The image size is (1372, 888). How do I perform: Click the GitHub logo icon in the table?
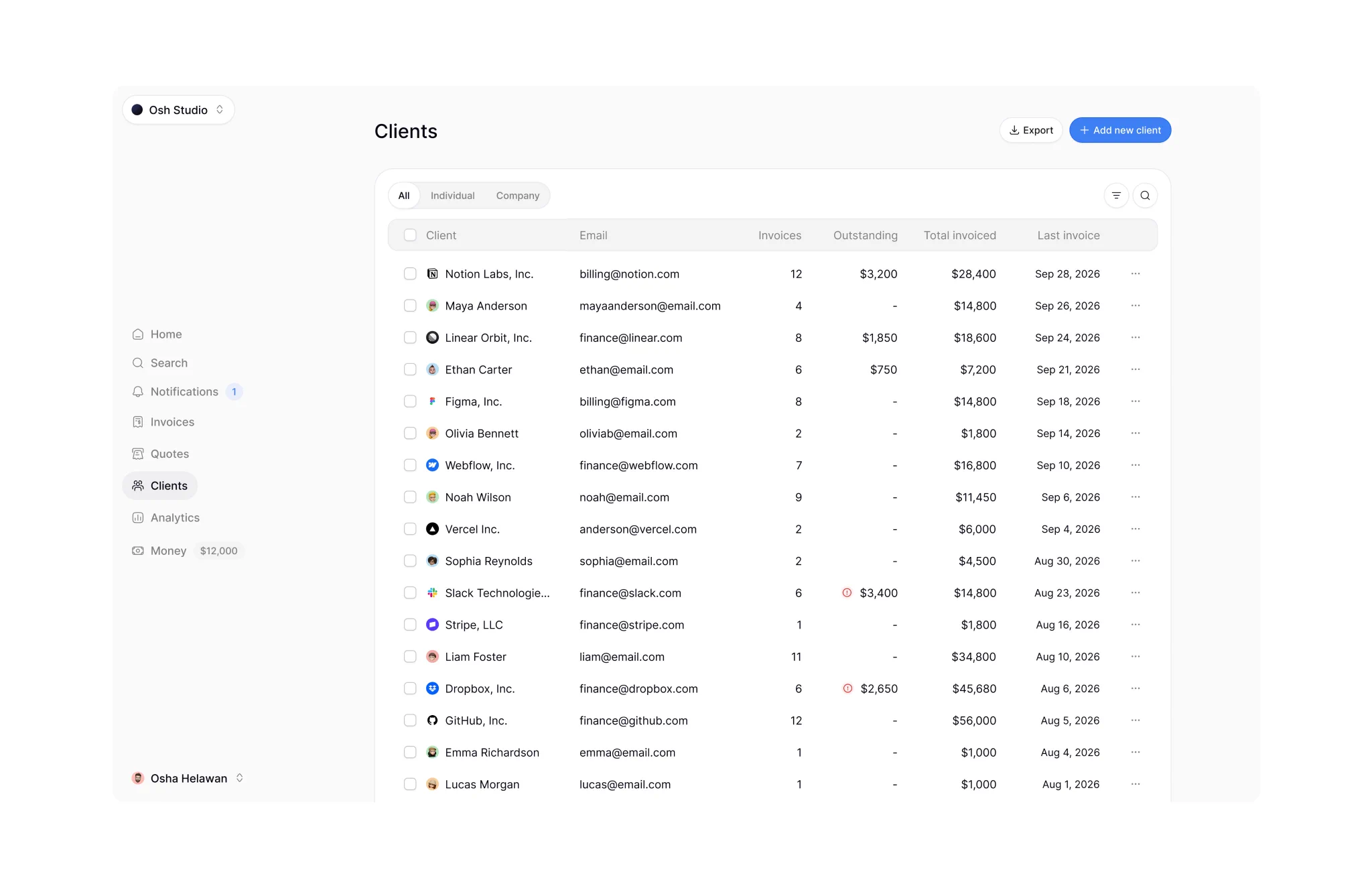point(432,720)
